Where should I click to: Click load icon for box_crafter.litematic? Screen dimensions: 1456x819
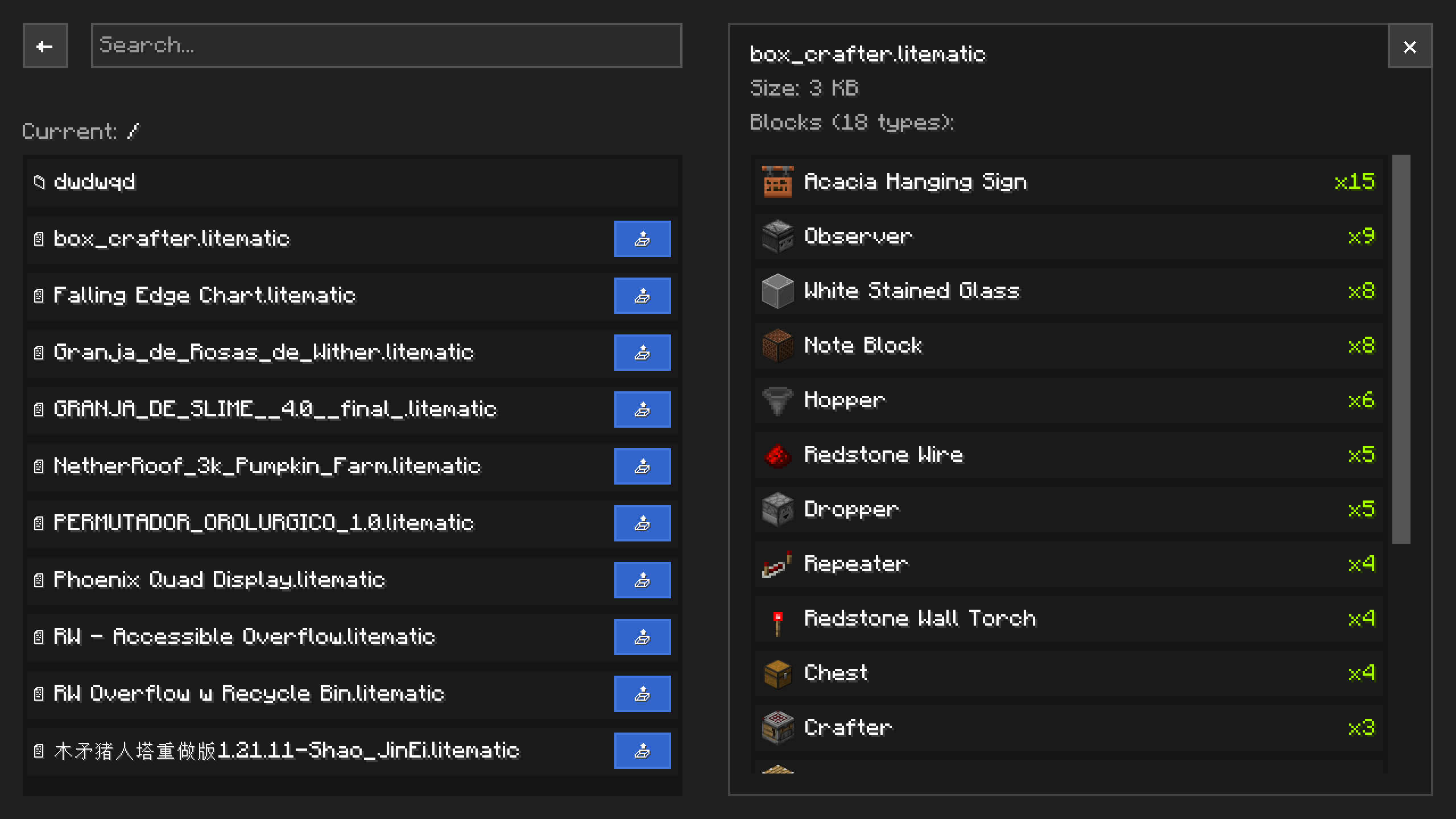coord(642,239)
